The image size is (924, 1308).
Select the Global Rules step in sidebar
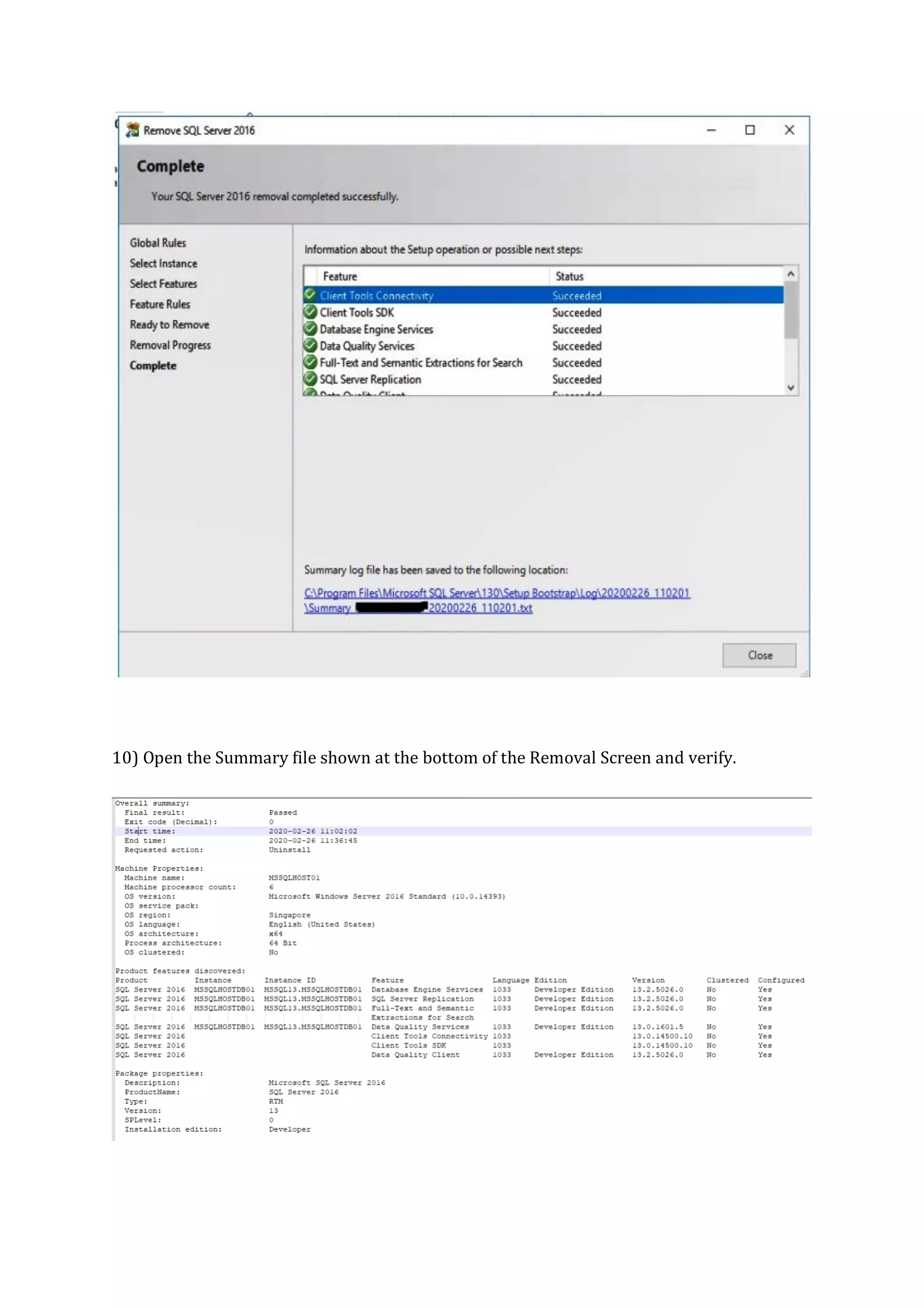[158, 243]
